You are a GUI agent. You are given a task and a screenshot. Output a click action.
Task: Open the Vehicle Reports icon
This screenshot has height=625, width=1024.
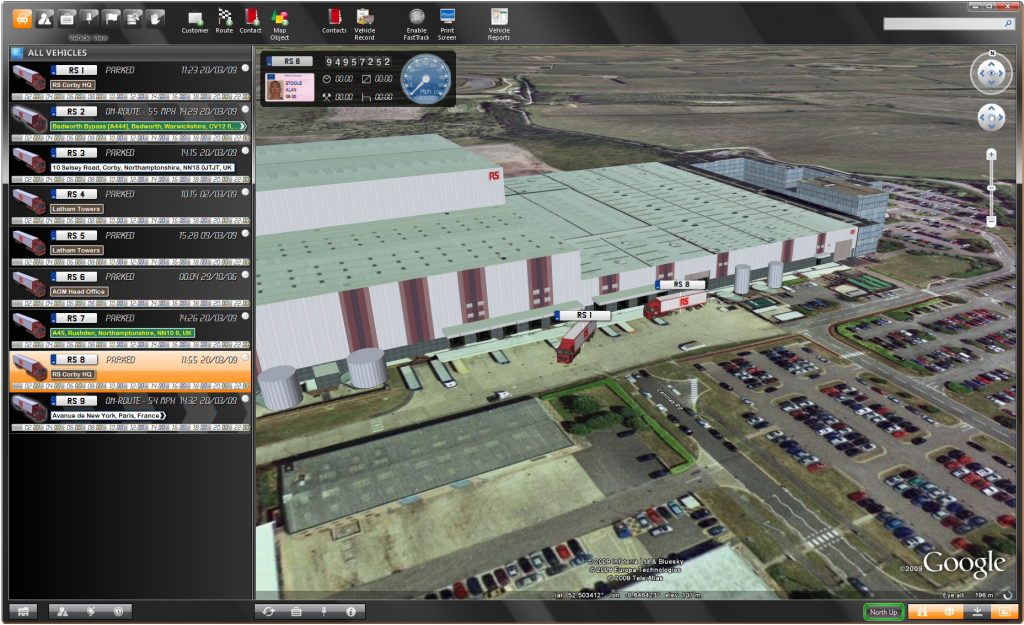(498, 17)
